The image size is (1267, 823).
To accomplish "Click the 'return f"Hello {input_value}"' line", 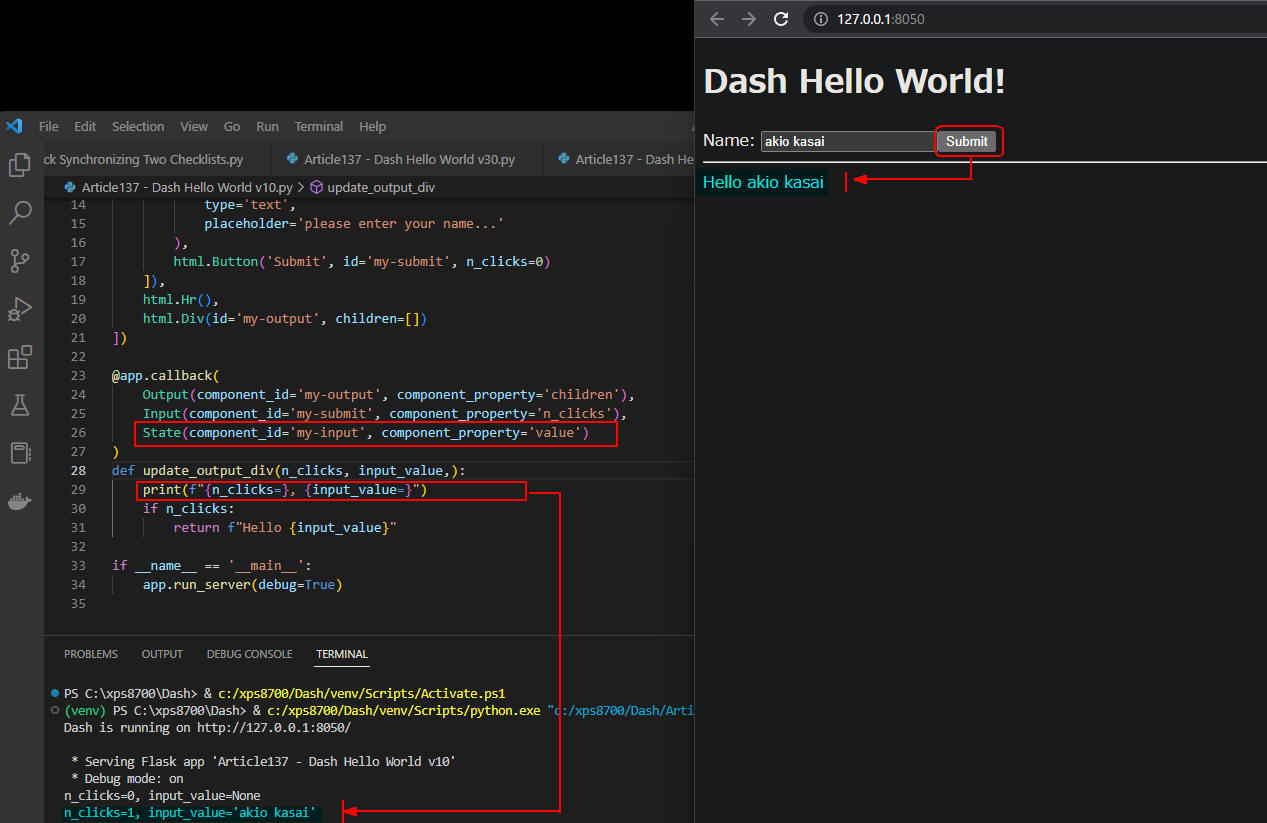I will (x=285, y=527).
